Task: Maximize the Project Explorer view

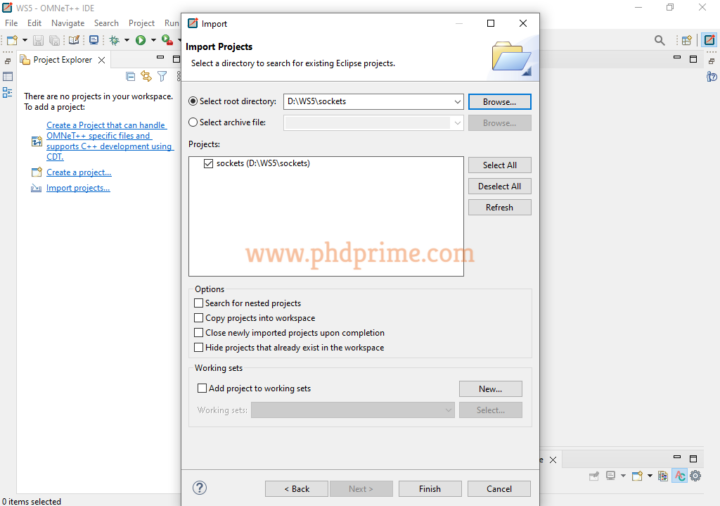Action: [x=176, y=59]
